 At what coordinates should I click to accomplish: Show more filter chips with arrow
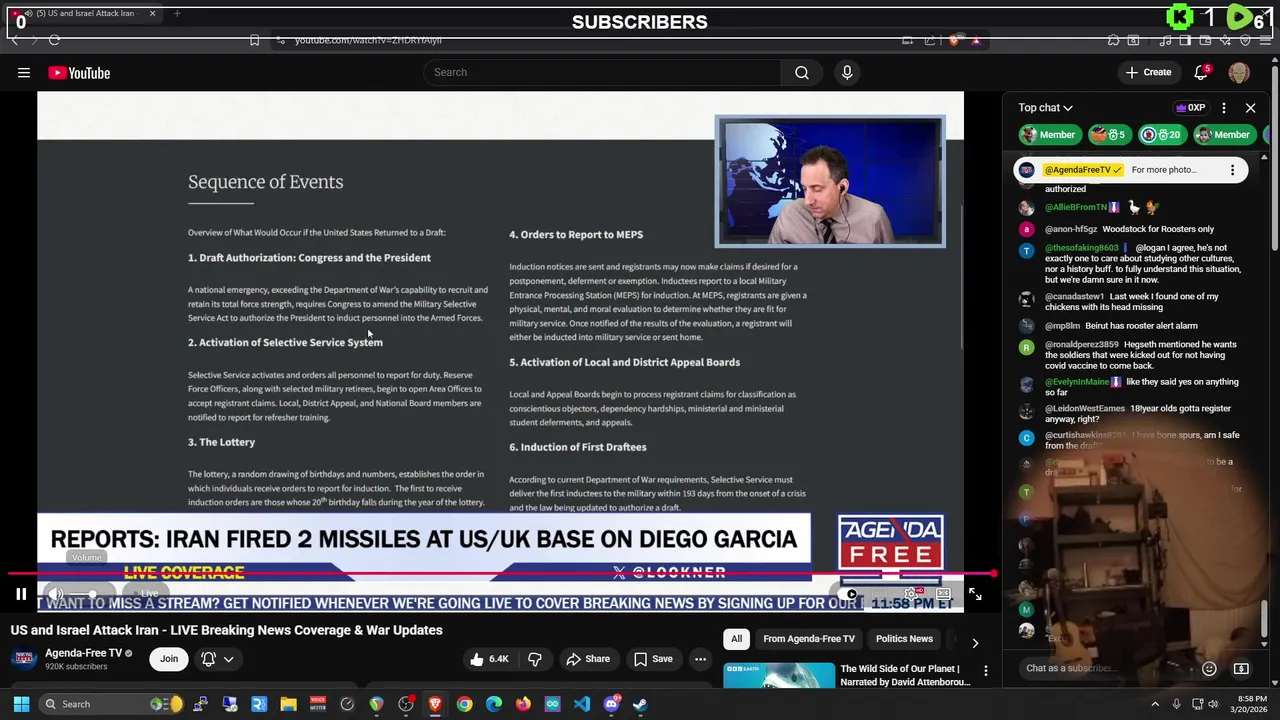tap(975, 643)
